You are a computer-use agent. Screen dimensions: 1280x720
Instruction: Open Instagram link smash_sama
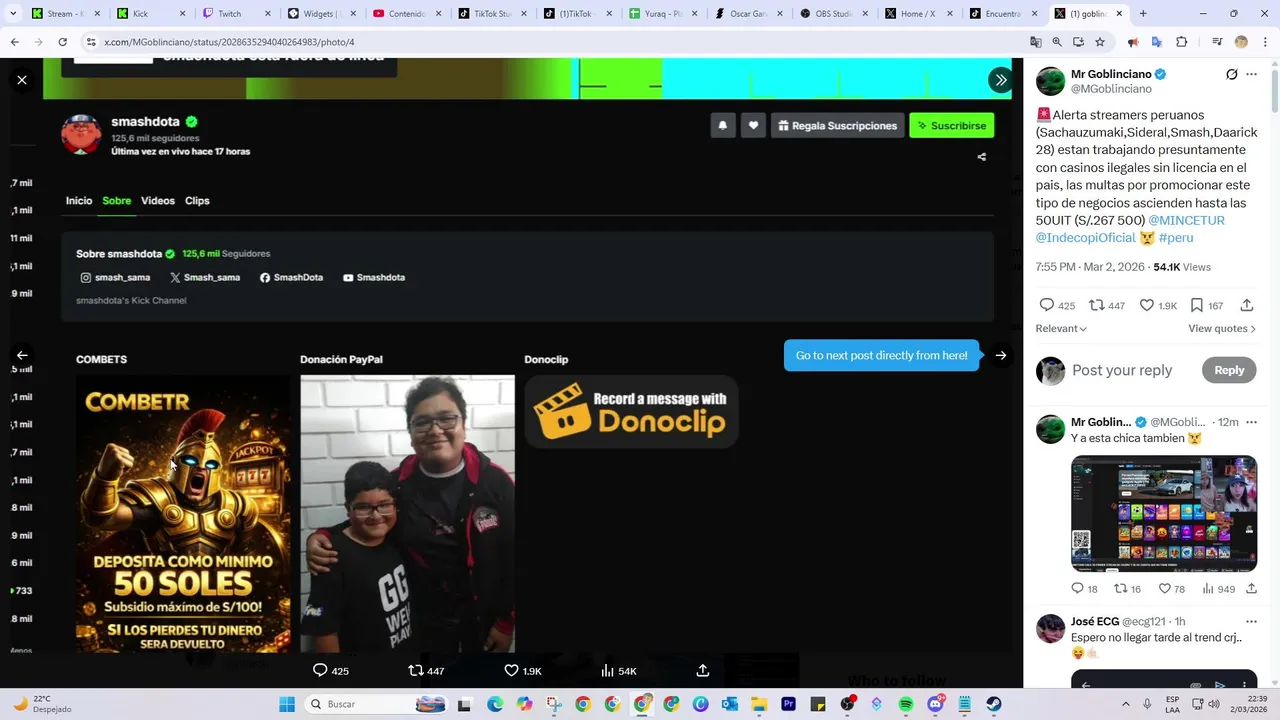[115, 278]
